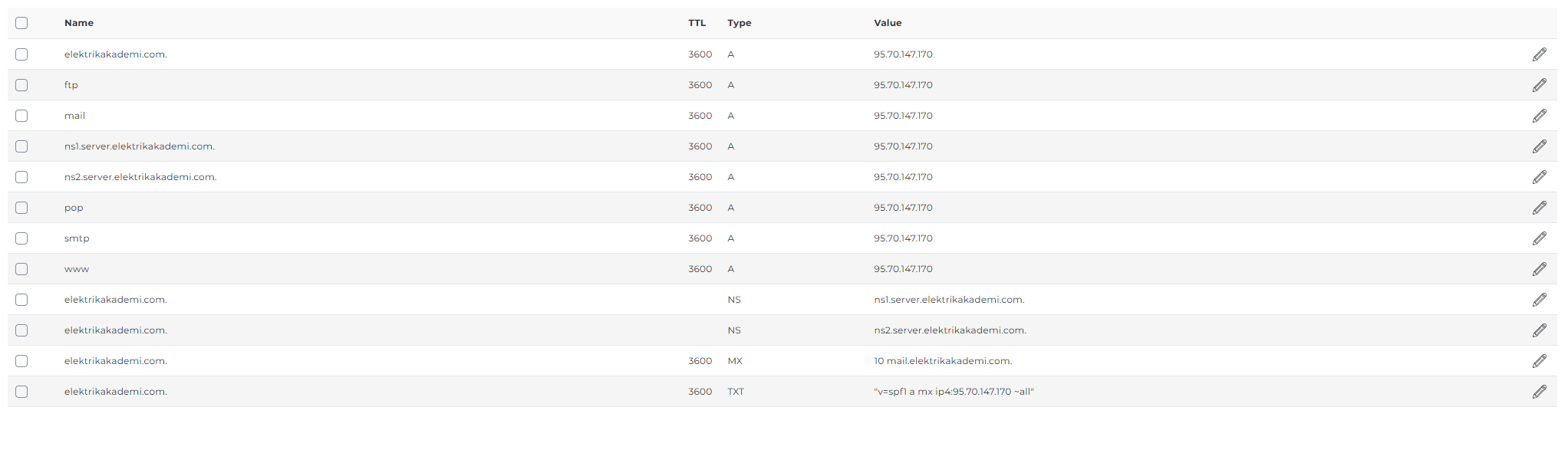Edit the NS record for ns2.server.elektrikakademi.com.
This screenshot has height=476, width=1568.
tap(1539, 330)
